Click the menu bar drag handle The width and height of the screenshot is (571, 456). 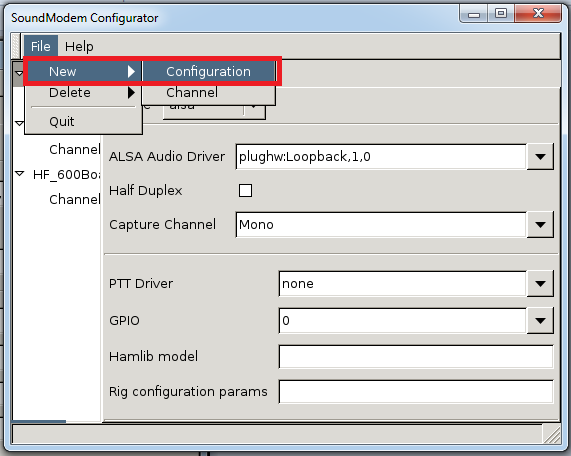click(x=16, y=46)
